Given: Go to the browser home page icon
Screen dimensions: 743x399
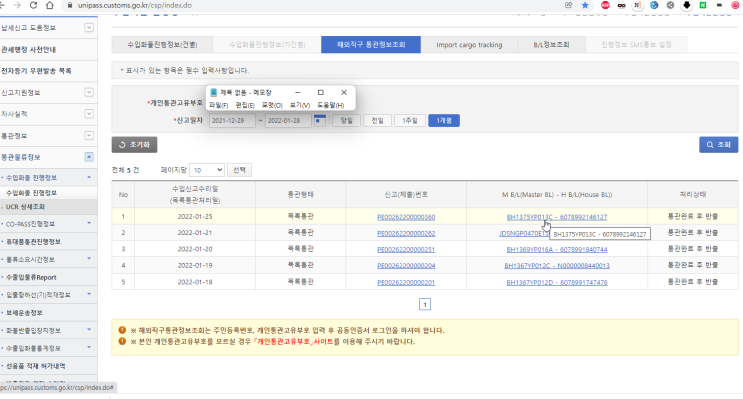Looking at the screenshot, I should (50, 5).
